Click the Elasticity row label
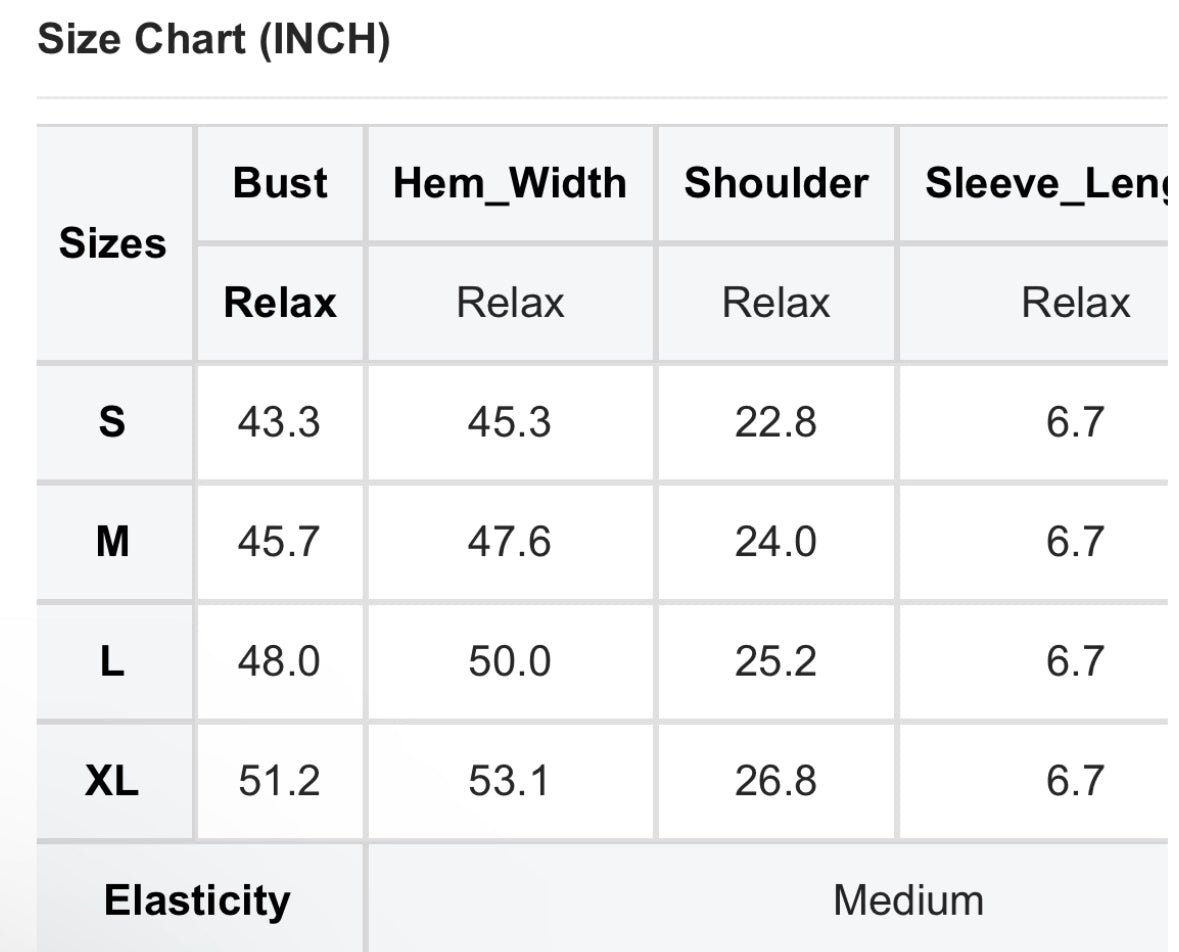The height and width of the screenshot is (952, 1179). point(197,900)
